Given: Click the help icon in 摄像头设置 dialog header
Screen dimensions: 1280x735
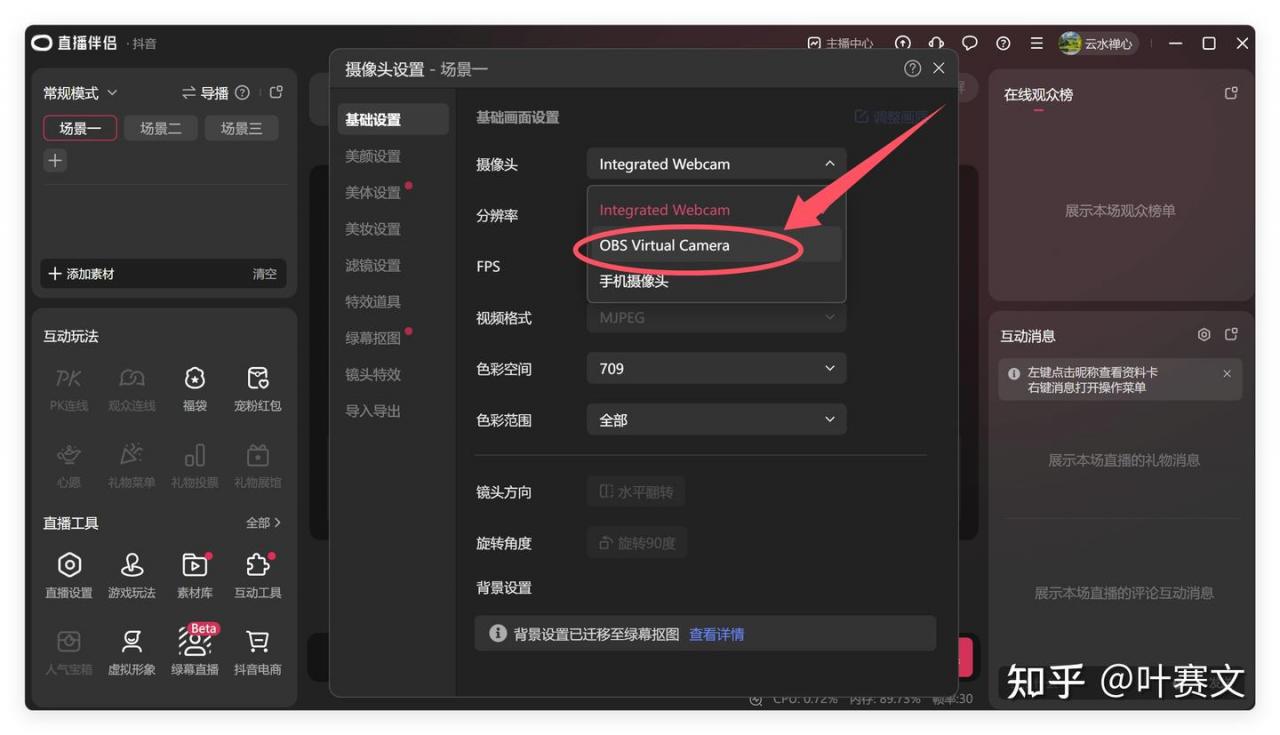Looking at the screenshot, I should click(912, 68).
